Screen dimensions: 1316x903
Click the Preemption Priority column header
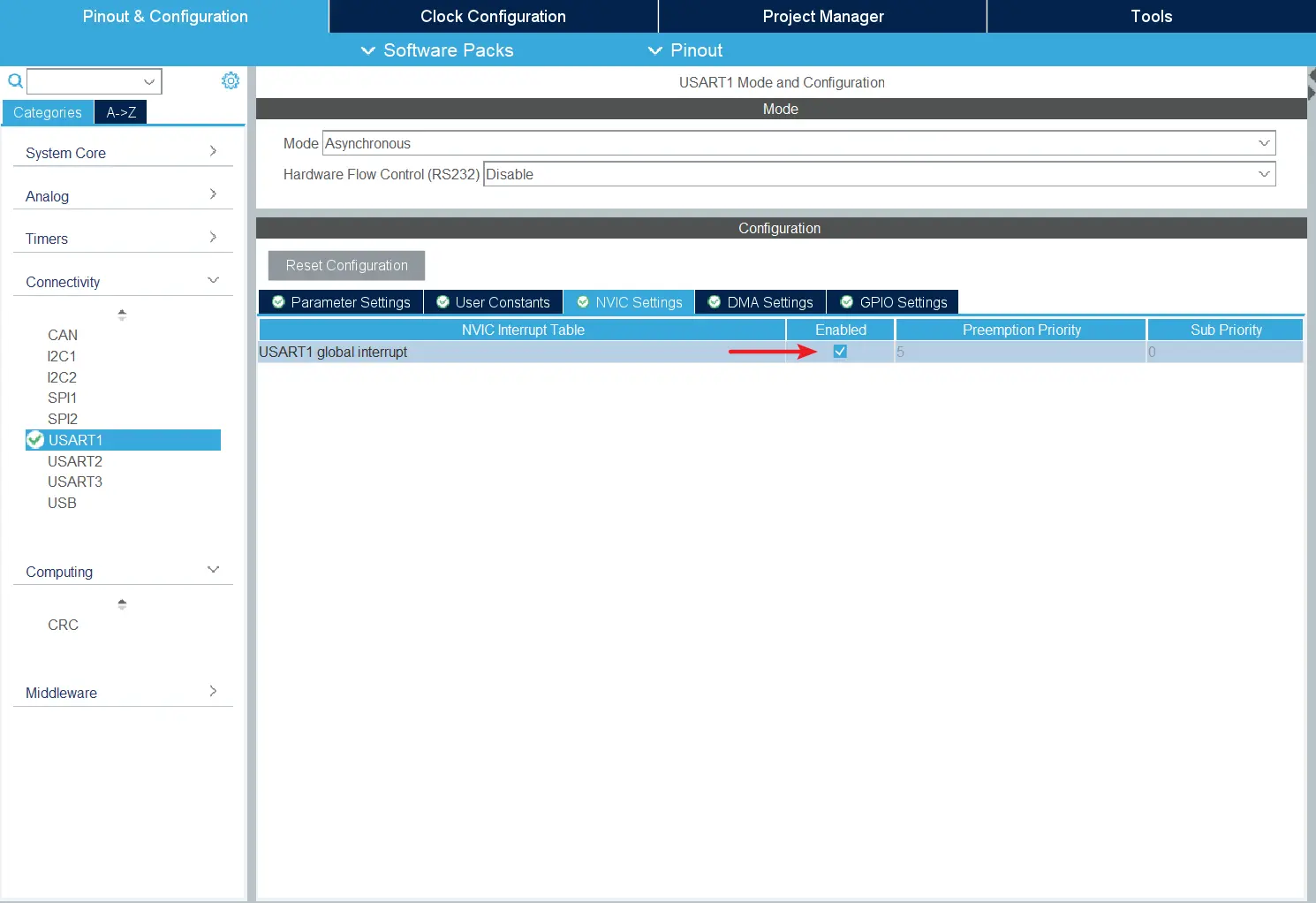click(x=1021, y=330)
